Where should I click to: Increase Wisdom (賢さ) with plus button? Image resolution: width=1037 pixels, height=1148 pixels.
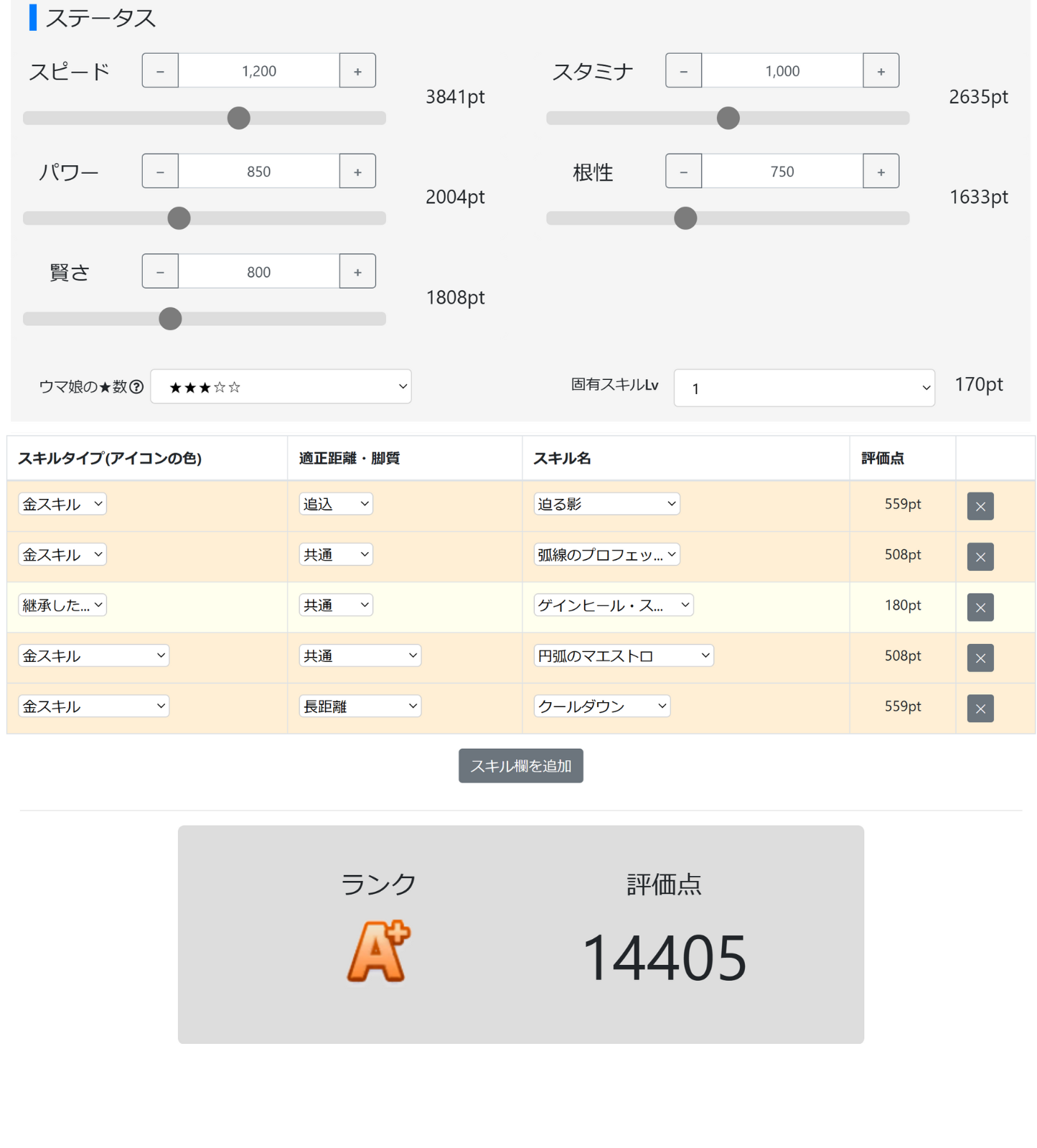tap(357, 271)
